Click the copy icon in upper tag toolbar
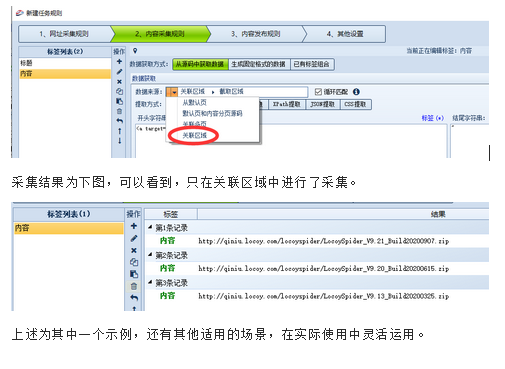This screenshot has width=505, height=369. click(x=119, y=91)
